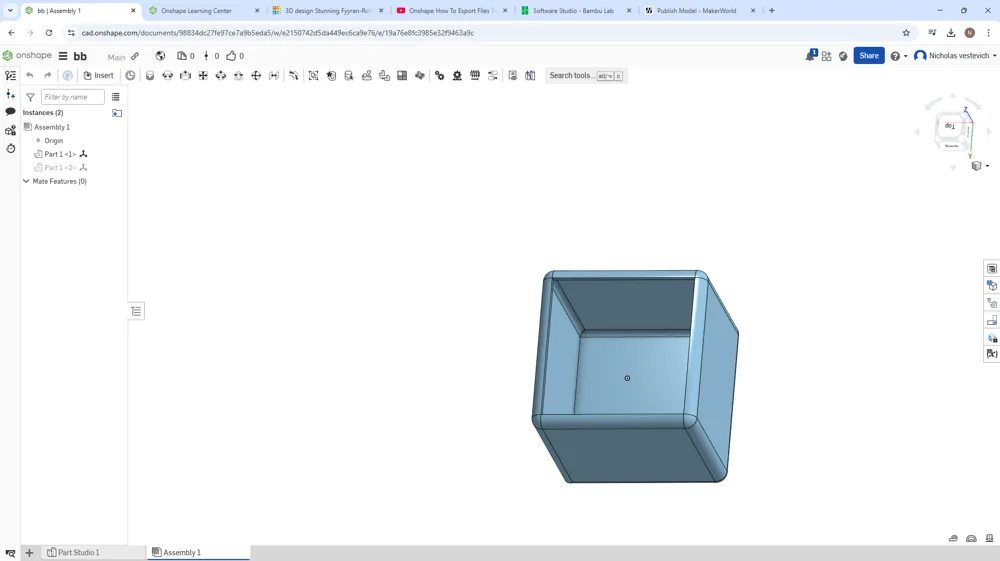Toggle the instances list sidebar icon

(x=10, y=75)
